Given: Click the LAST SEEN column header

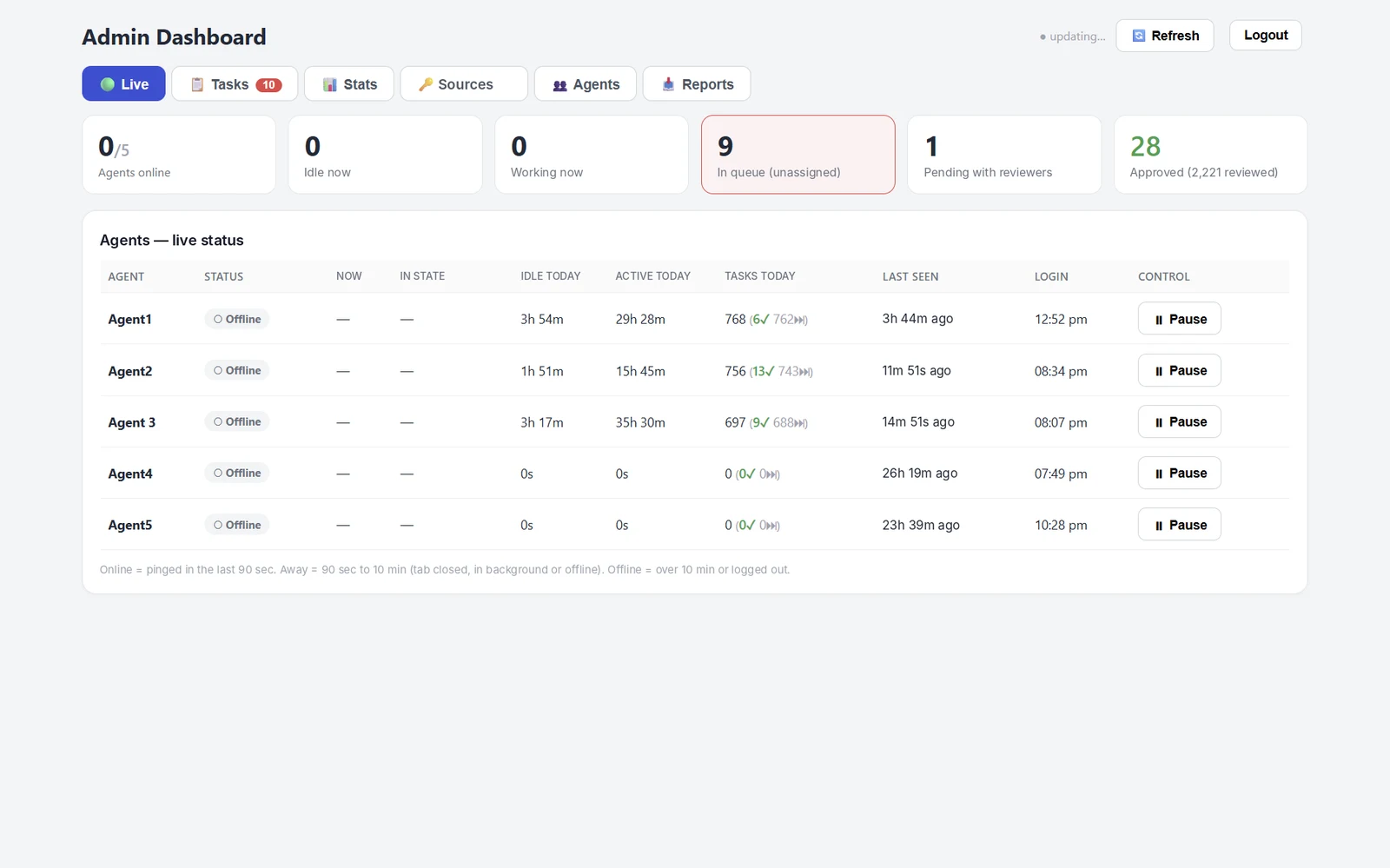Looking at the screenshot, I should tap(910, 276).
